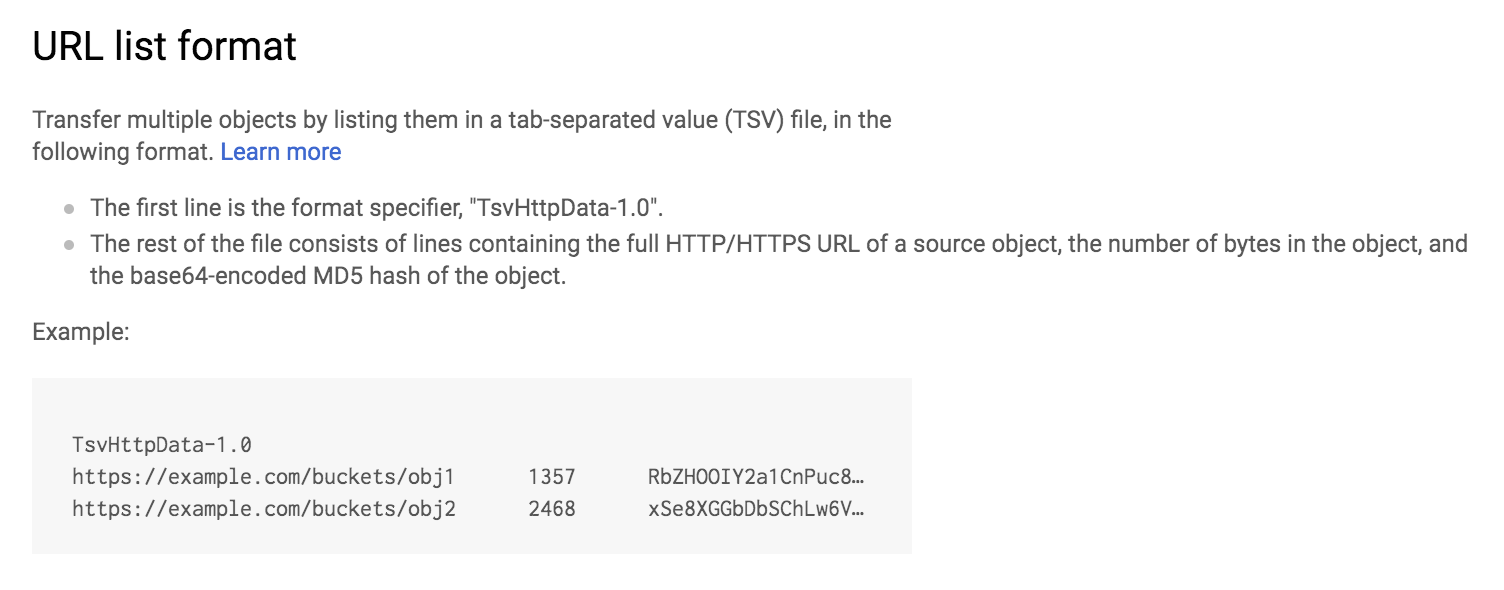Viewport: 1504px width, 590px height.
Task: Open the Learn more link
Action: 281,152
